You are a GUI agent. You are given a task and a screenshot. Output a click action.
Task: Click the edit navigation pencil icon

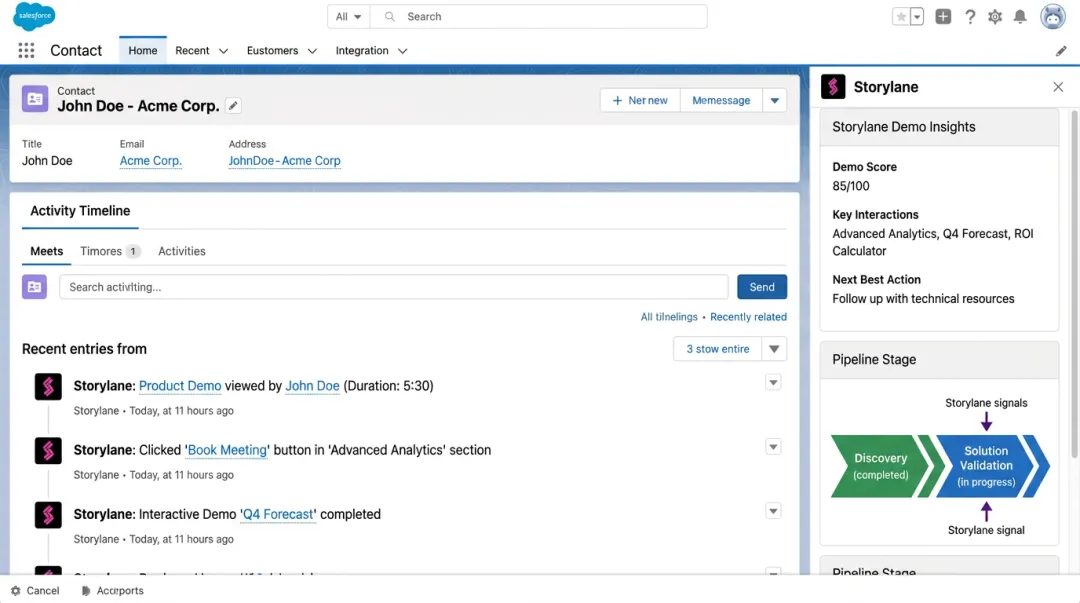pos(1061,51)
